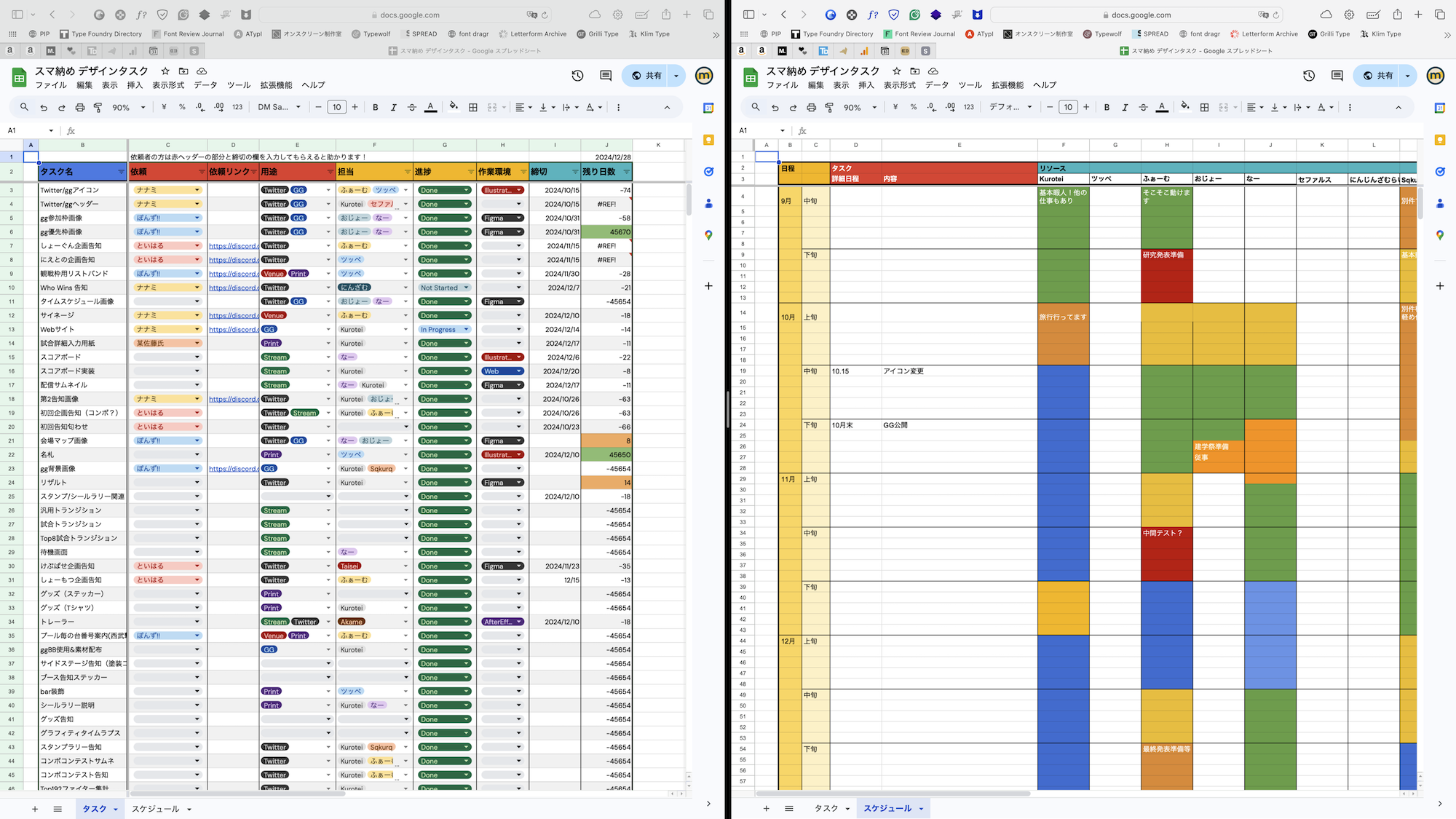Screen dimensions: 1456x819
Task: Click the paint format roller in left toolbar
Action: (98, 107)
